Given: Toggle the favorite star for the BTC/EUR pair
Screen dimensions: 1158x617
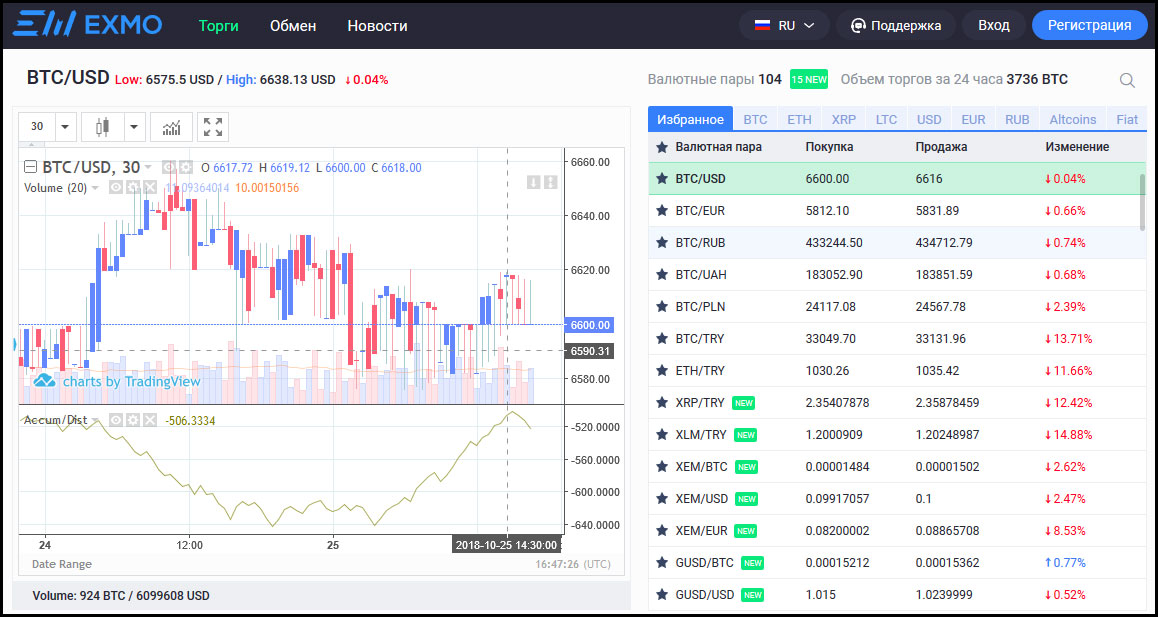Looking at the screenshot, I should tap(661, 211).
